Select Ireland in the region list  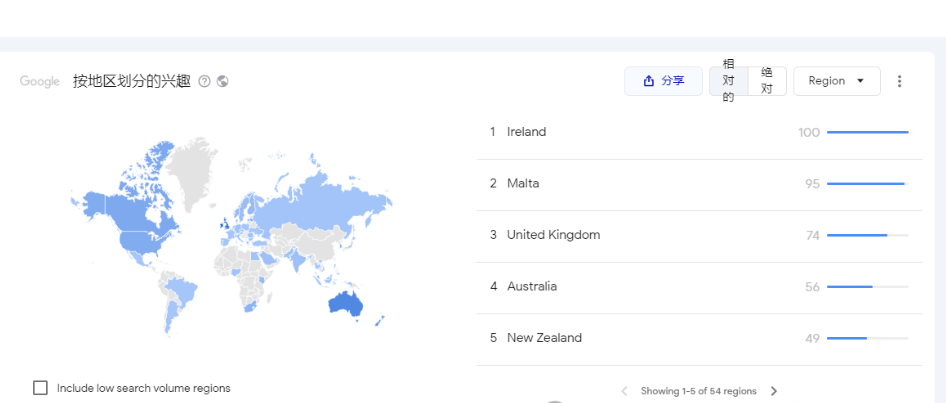[526, 132]
